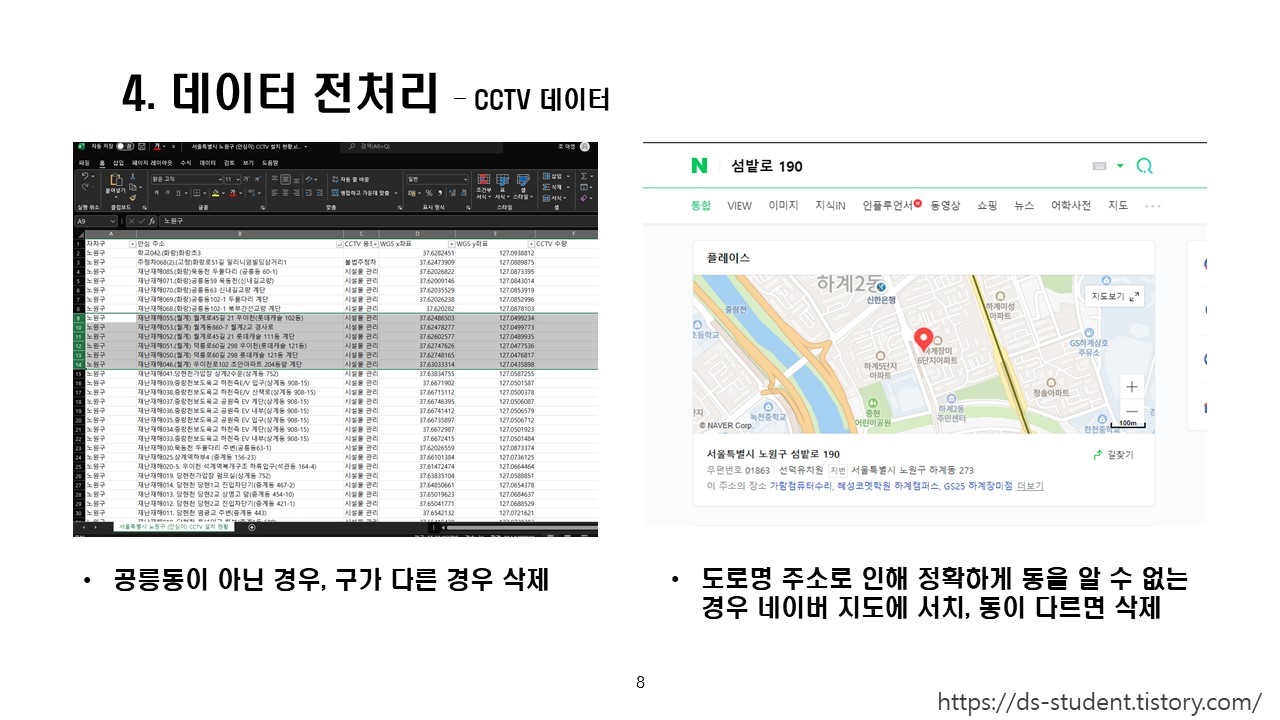Screen dimensions: 1280x720
Task: Open the Data (데이터) ribbon tab
Action: (208, 163)
